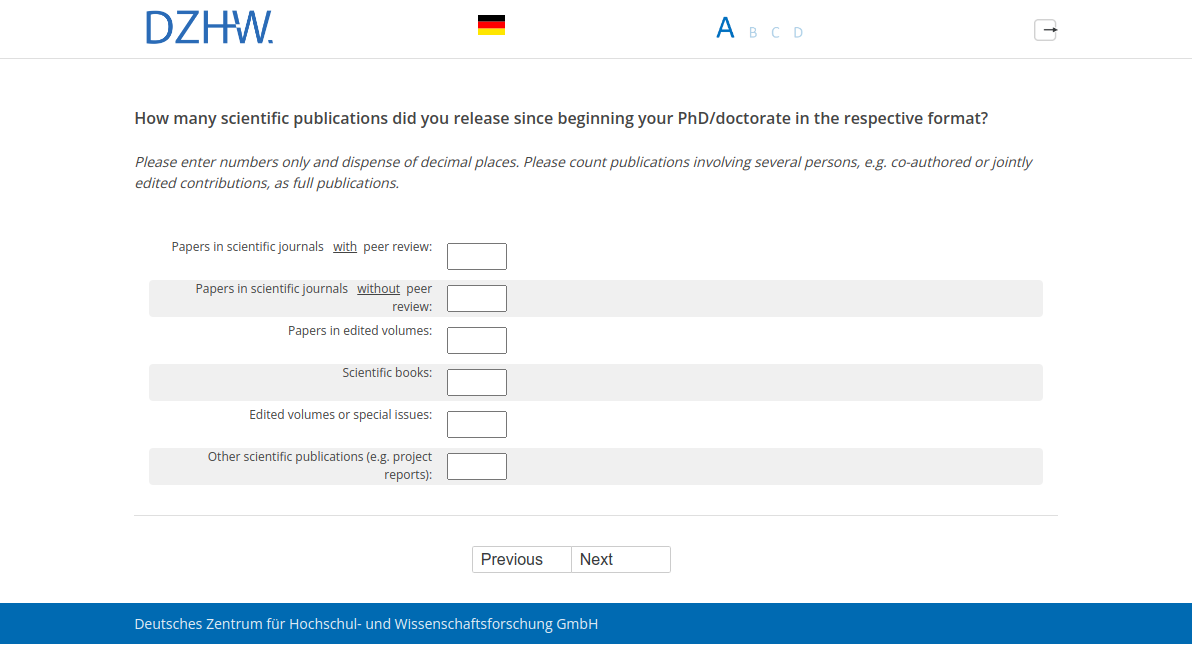Click the Deutsches Zentrum footer text
This screenshot has height=653, width=1192.
coord(366,624)
